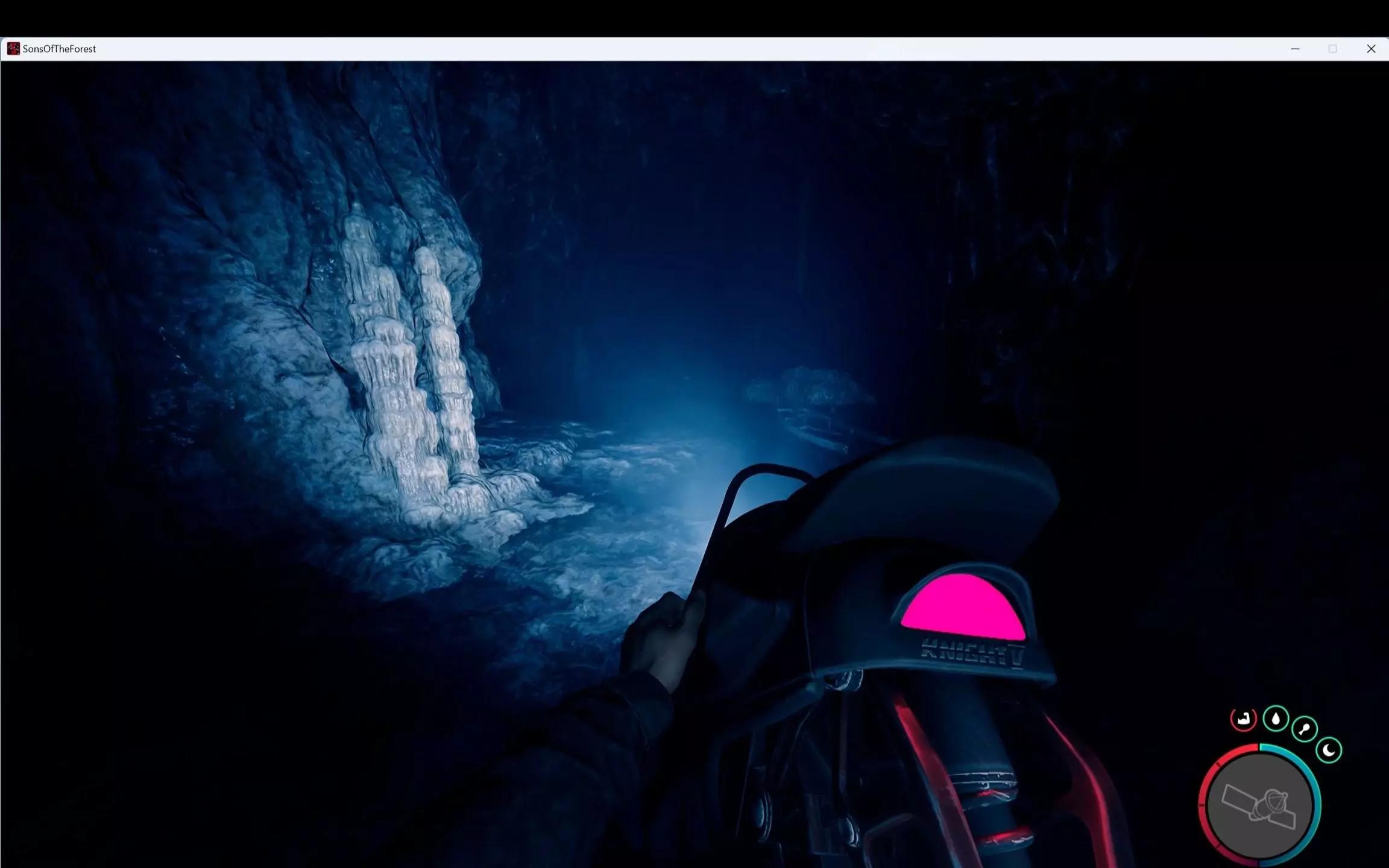Click the disabled maximize window button

[x=1333, y=49]
